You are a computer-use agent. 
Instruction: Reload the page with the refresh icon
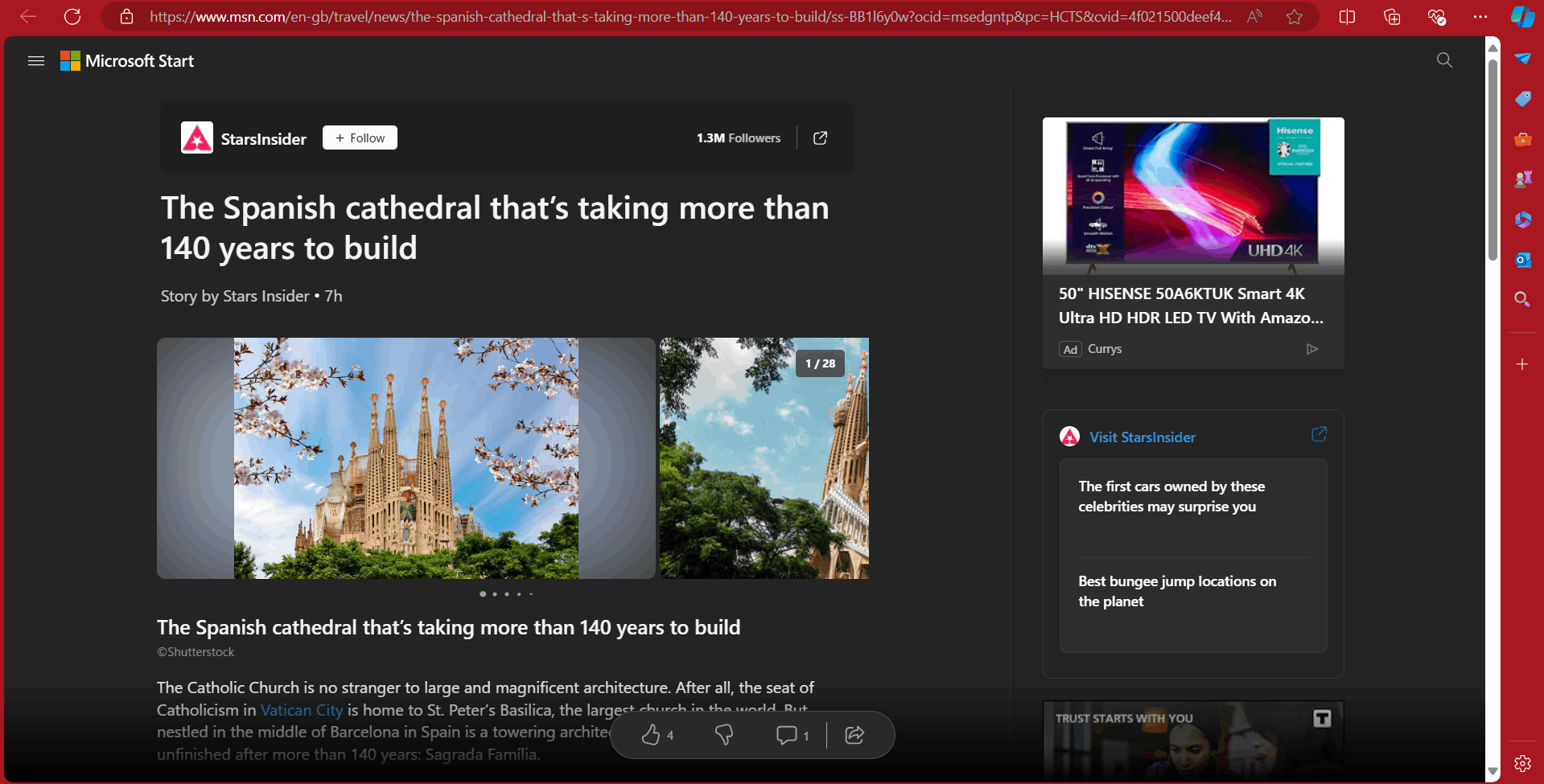click(72, 16)
